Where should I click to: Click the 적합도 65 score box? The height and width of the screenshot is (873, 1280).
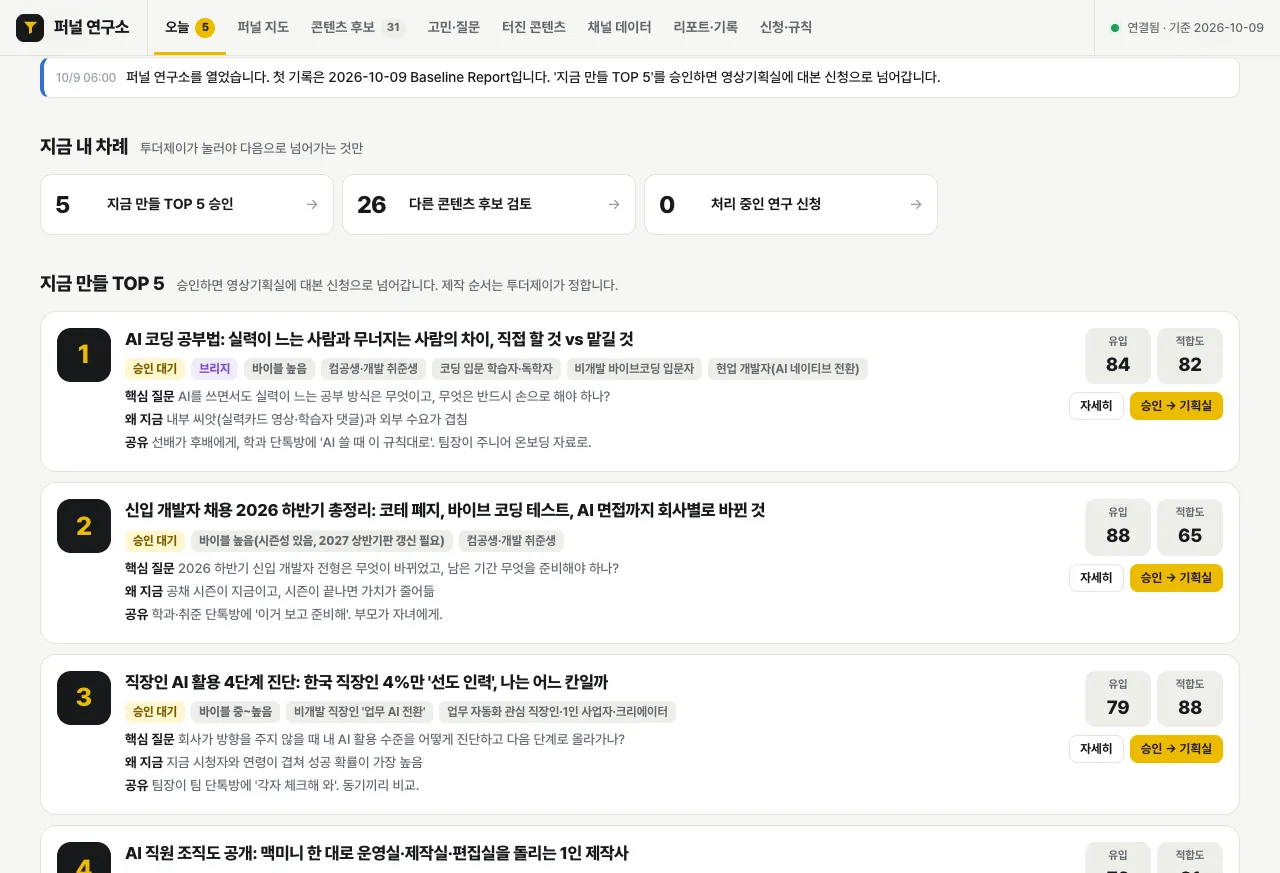tap(1190, 527)
